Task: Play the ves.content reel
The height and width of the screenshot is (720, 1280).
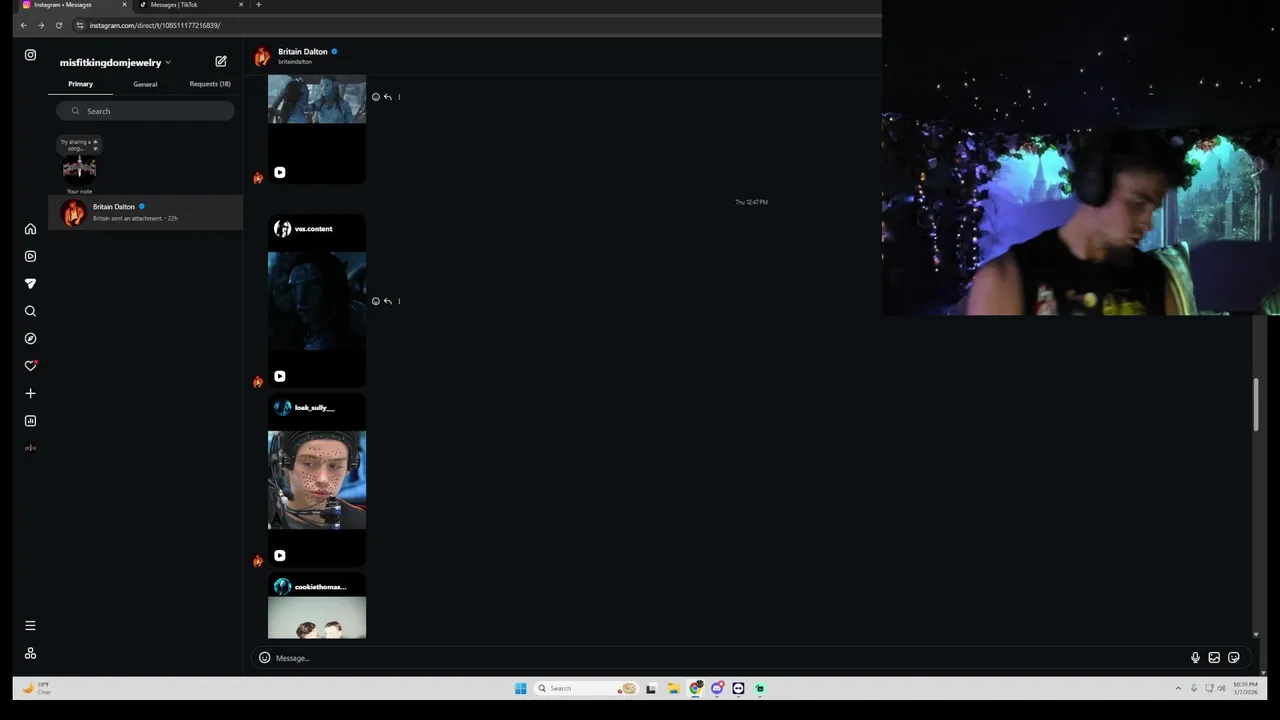Action: coord(280,377)
